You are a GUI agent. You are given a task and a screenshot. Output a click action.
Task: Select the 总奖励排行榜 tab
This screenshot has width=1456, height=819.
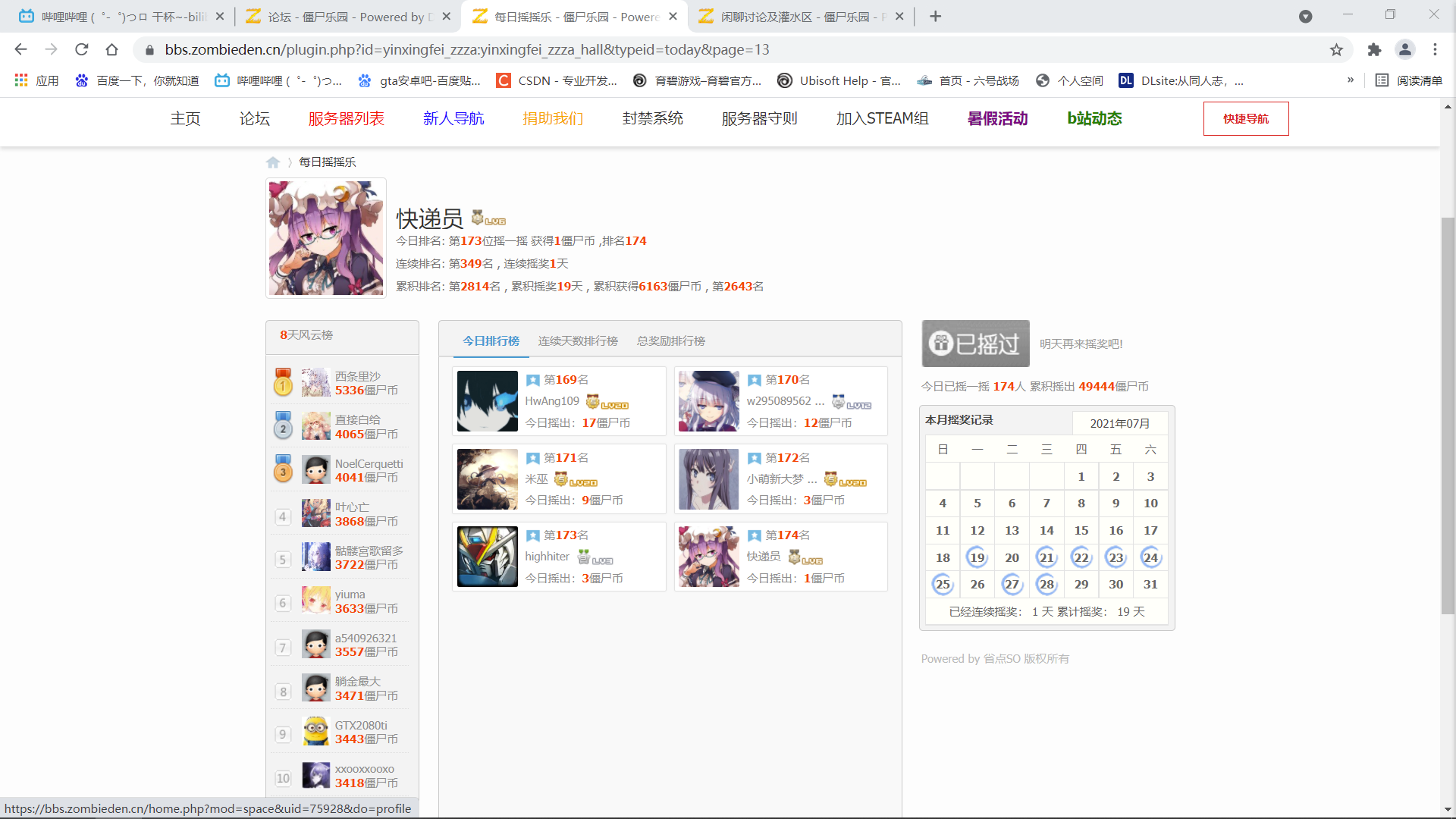[671, 341]
